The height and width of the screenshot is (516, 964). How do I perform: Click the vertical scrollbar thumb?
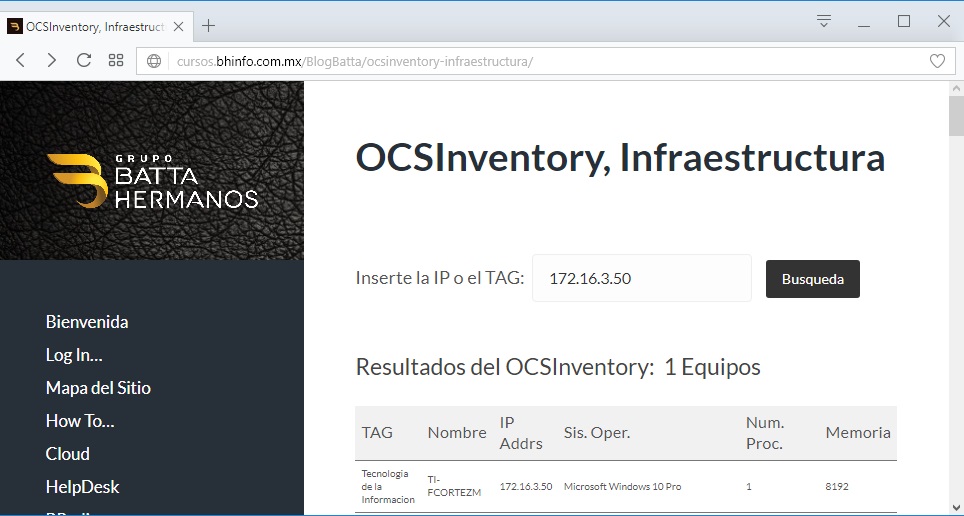click(x=956, y=116)
